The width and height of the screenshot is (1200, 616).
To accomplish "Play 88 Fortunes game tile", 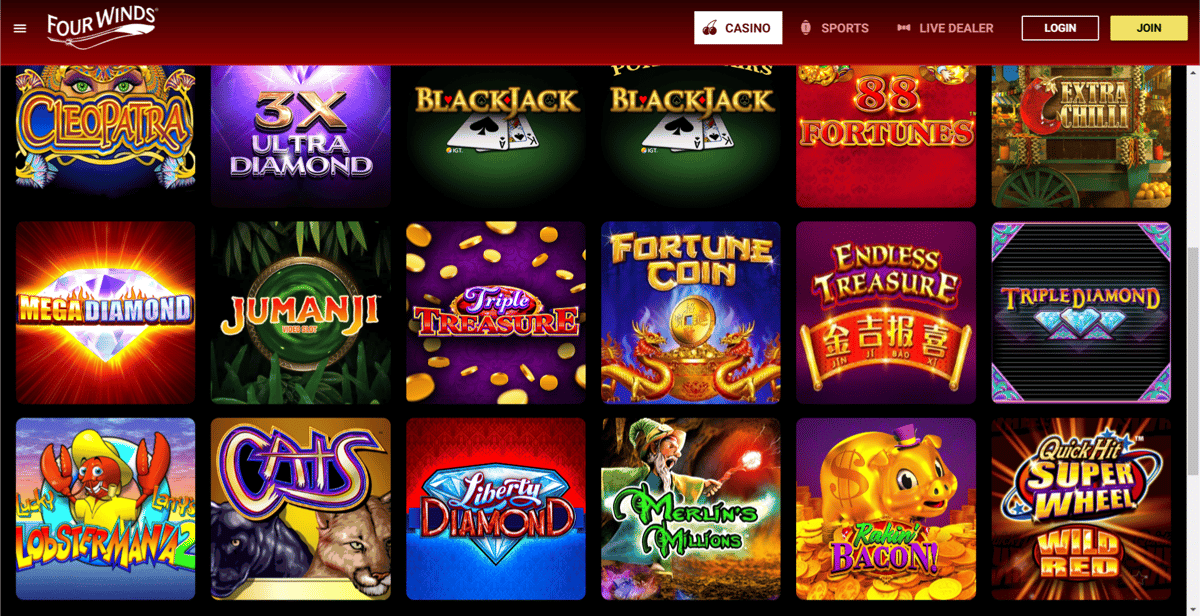I will pyautogui.click(x=886, y=136).
